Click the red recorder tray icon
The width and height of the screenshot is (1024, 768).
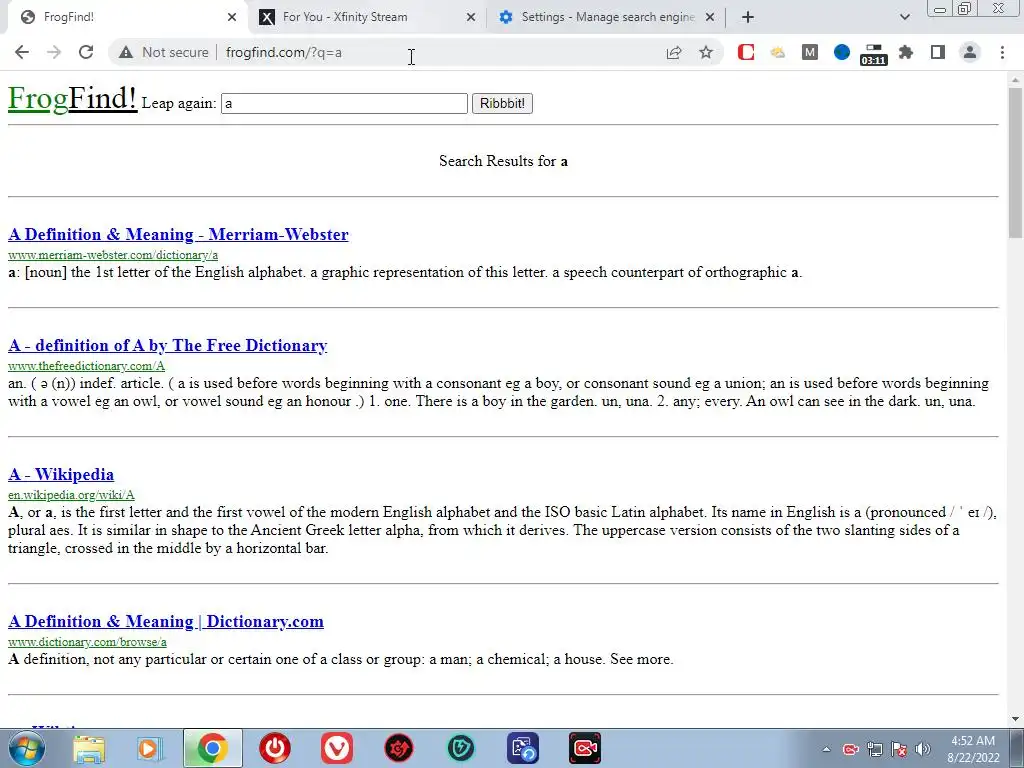[850, 749]
